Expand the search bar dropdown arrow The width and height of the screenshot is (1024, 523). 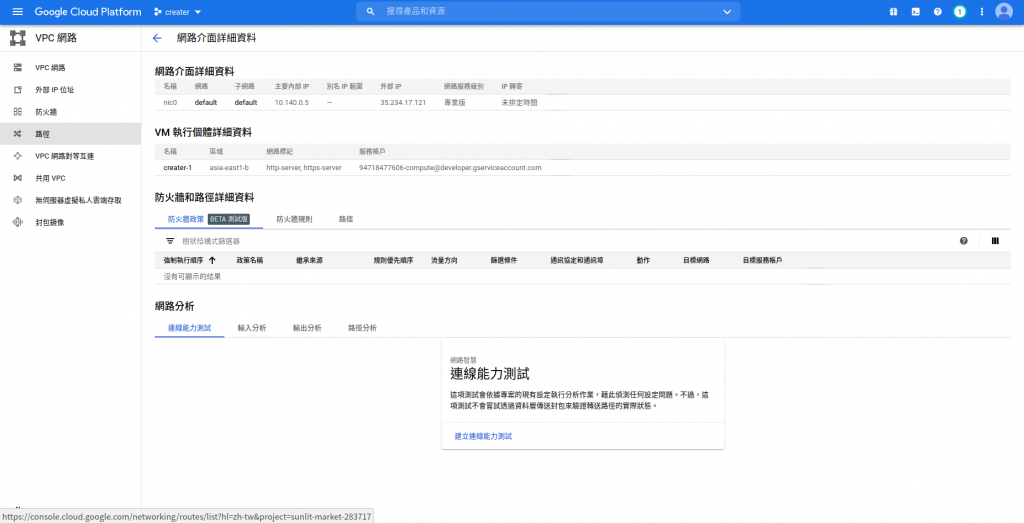[728, 12]
